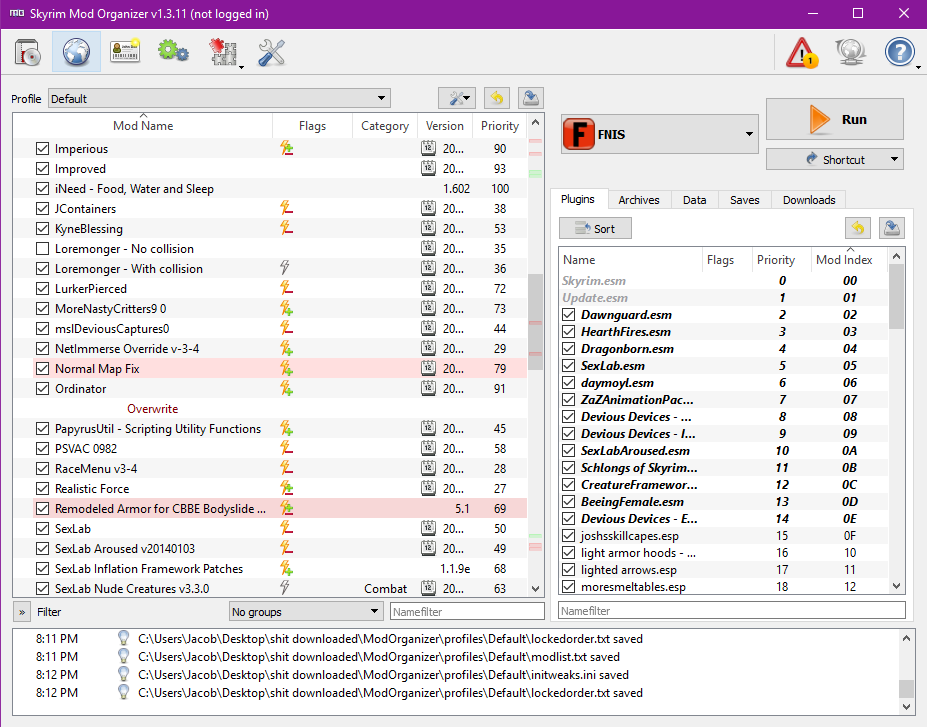Click the Sort plugins button
The image size is (927, 727).
coord(595,229)
